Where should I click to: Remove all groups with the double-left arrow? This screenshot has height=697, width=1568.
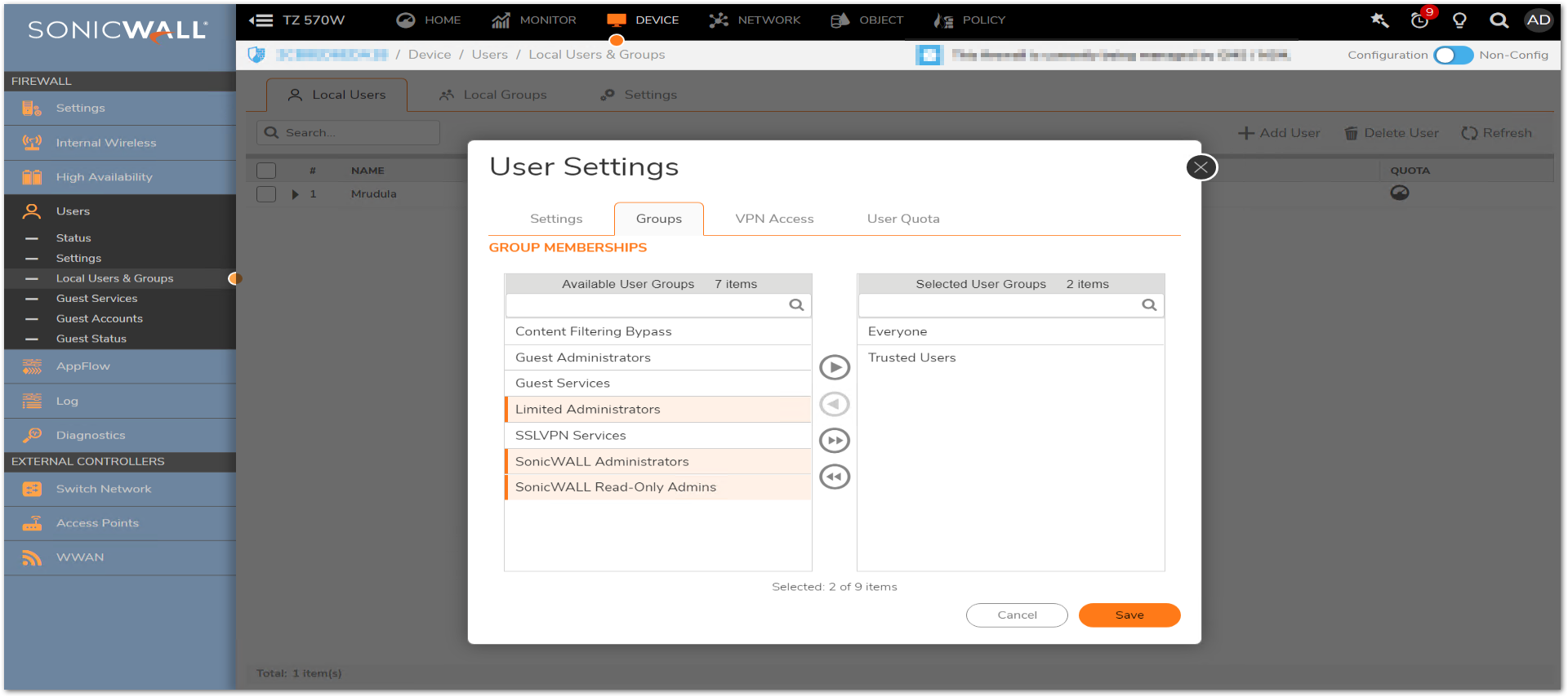pyautogui.click(x=835, y=477)
